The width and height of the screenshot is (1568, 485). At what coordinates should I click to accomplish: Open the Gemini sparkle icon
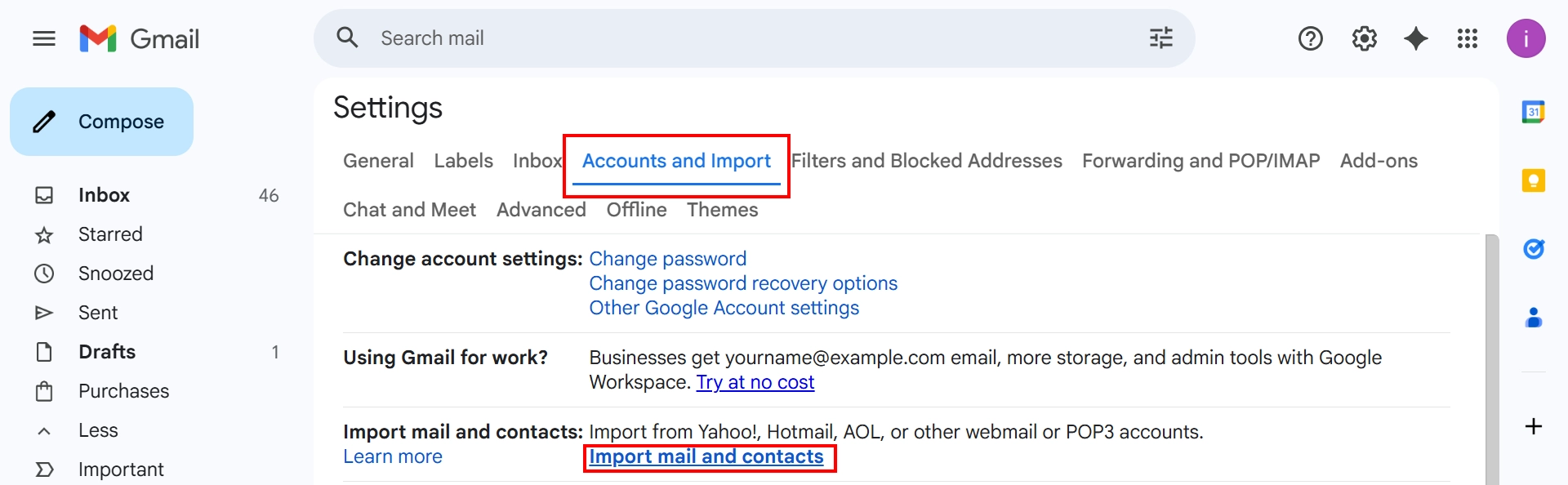(x=1416, y=38)
